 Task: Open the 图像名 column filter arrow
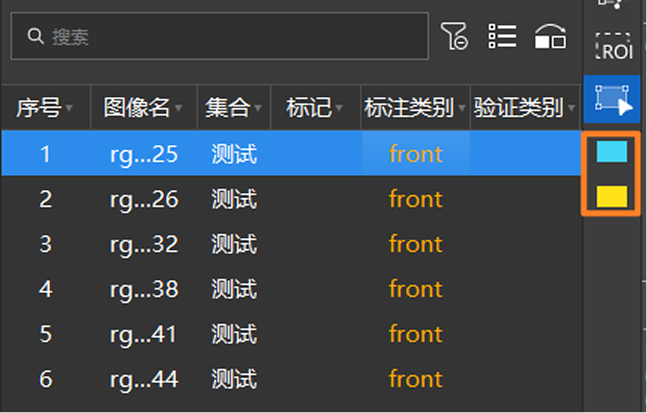[178, 108]
